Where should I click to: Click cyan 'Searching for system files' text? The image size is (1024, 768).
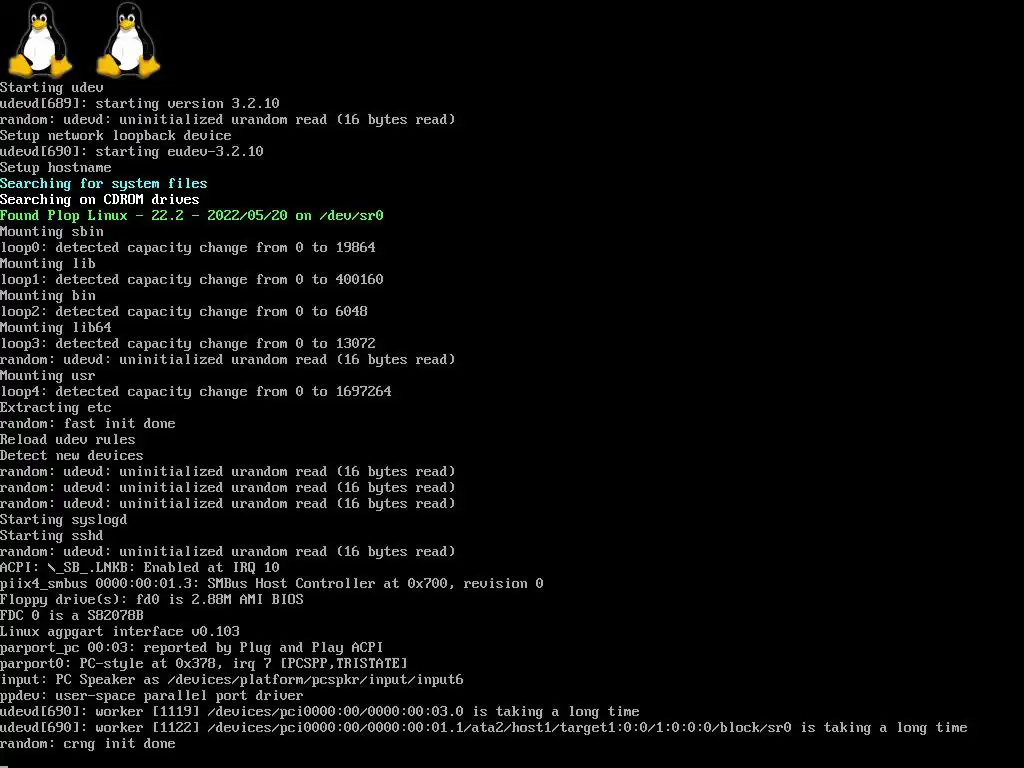tap(104, 184)
